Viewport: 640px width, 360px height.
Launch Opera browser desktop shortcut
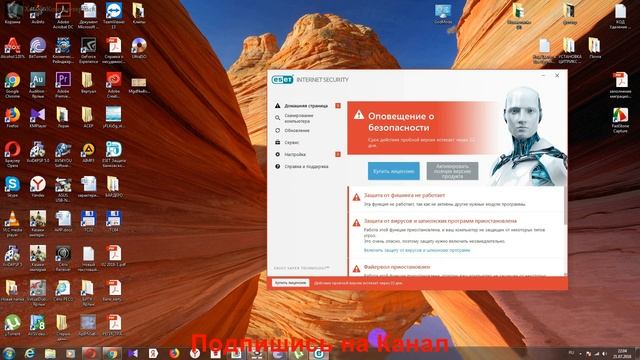point(12,154)
